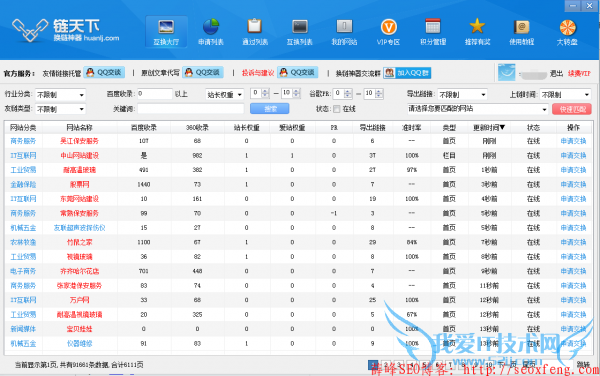
Task: Open the 通过列表 clipboard icon
Action: pyautogui.click(x=254, y=27)
